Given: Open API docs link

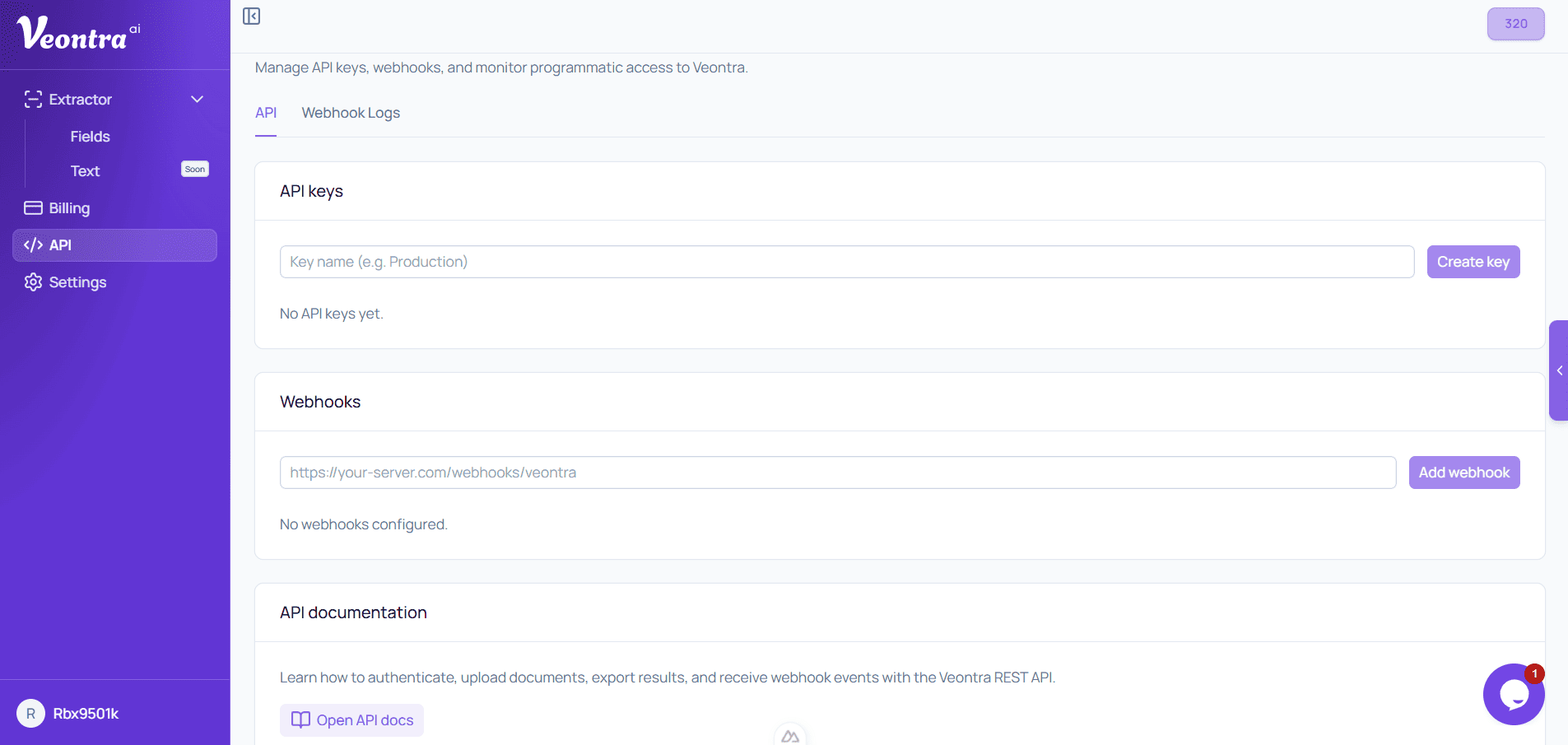Looking at the screenshot, I should 351,720.
